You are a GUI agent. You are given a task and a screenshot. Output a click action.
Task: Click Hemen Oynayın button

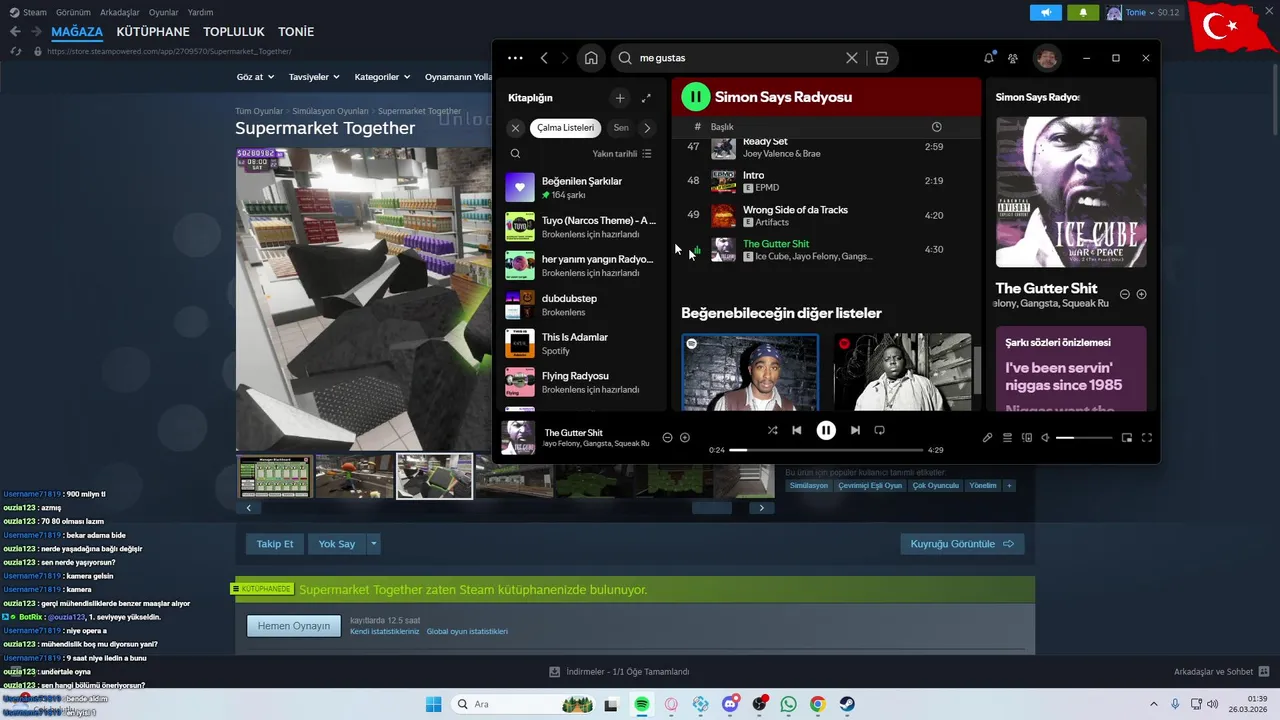coord(294,626)
